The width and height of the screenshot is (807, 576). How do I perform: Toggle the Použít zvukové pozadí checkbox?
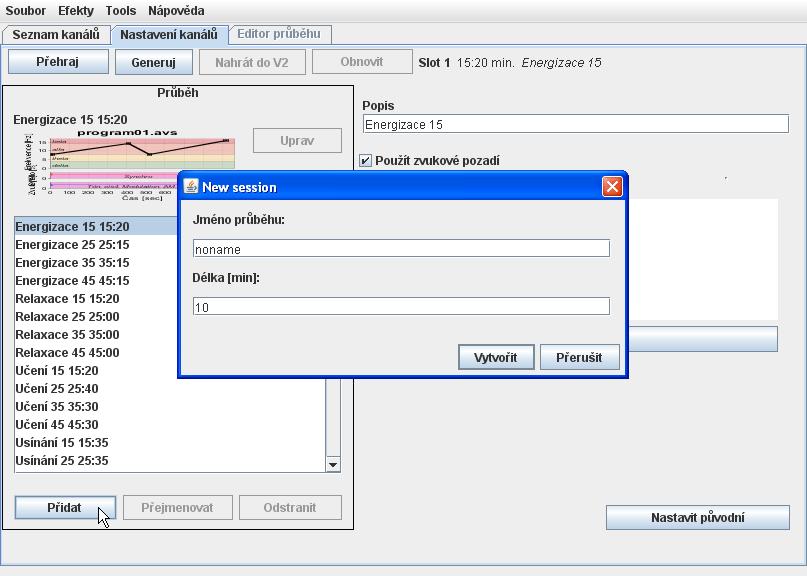(366, 160)
